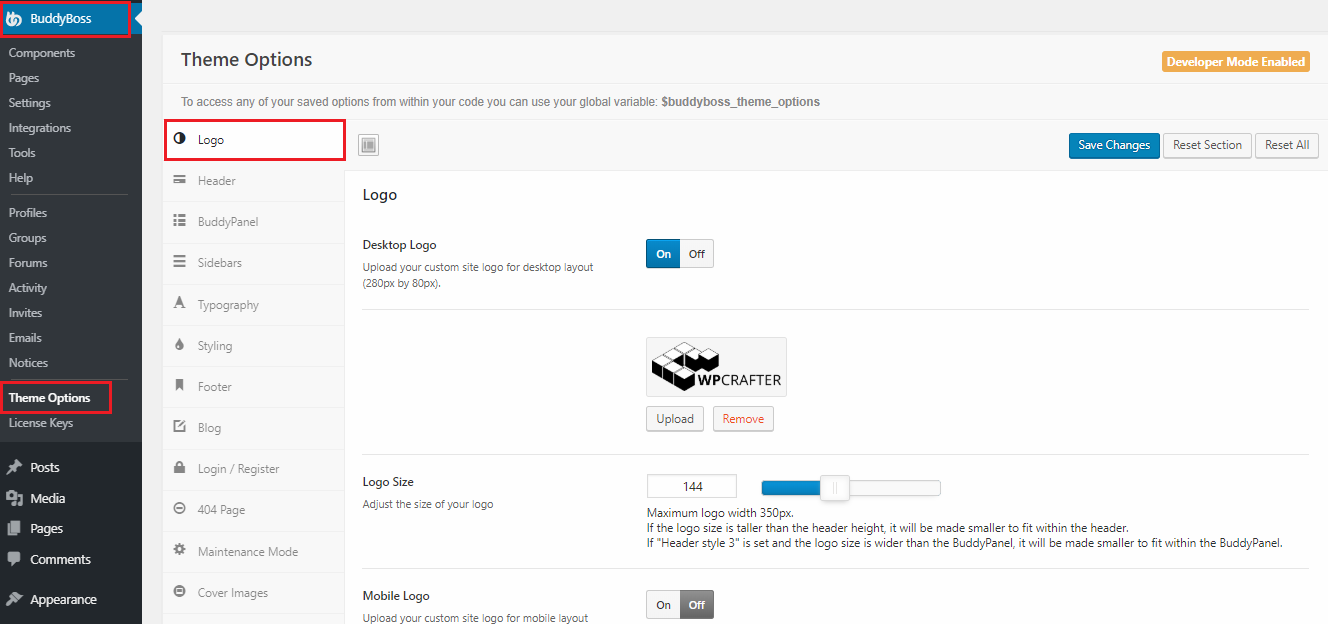This screenshot has width=1328, height=624.
Task: Click the Pages icon above Comments
Action: pyautogui.click(x=14, y=528)
